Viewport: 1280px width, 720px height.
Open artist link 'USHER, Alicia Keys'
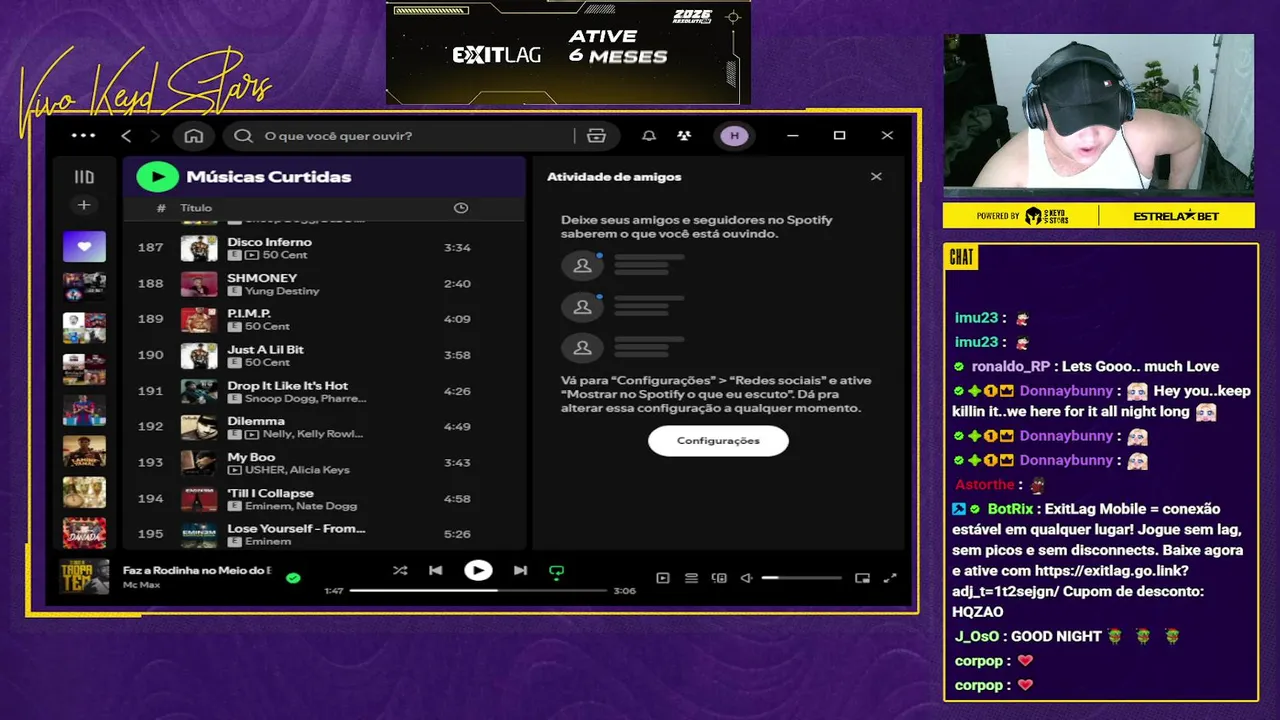click(x=296, y=470)
